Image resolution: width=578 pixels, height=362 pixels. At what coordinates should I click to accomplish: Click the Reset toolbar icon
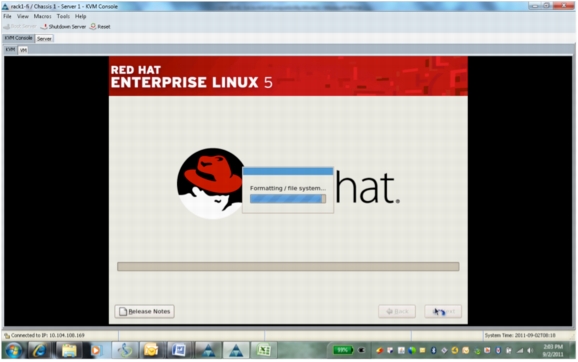93,26
